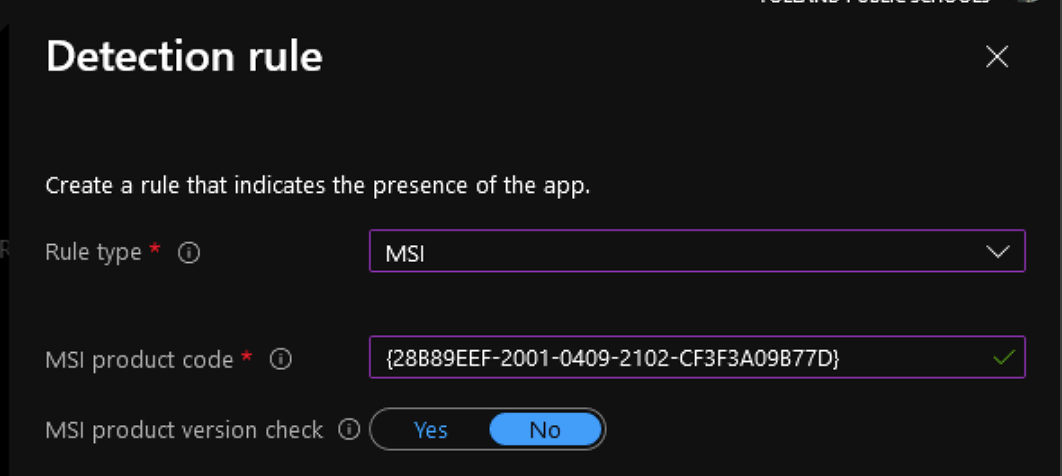This screenshot has width=1062, height=476.
Task: Show info tooltip beside MSI product code
Action: [x=280, y=360]
